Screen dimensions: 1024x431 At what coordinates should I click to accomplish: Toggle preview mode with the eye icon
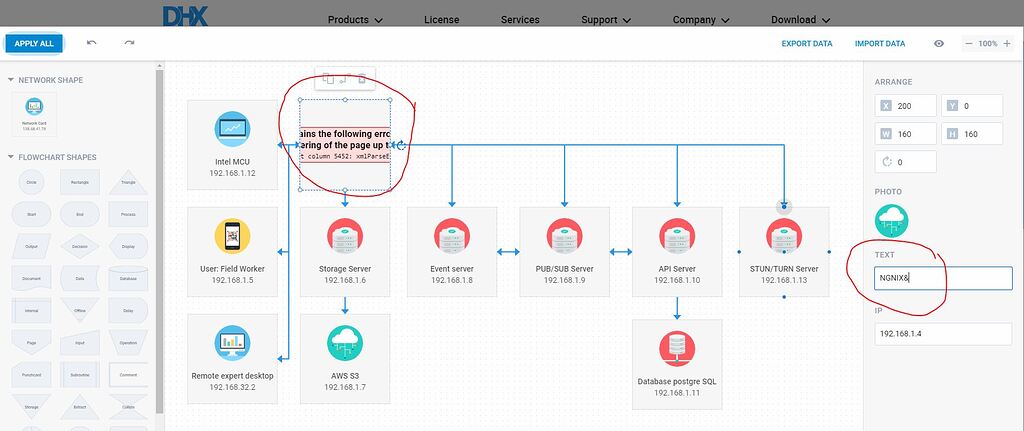(x=938, y=44)
